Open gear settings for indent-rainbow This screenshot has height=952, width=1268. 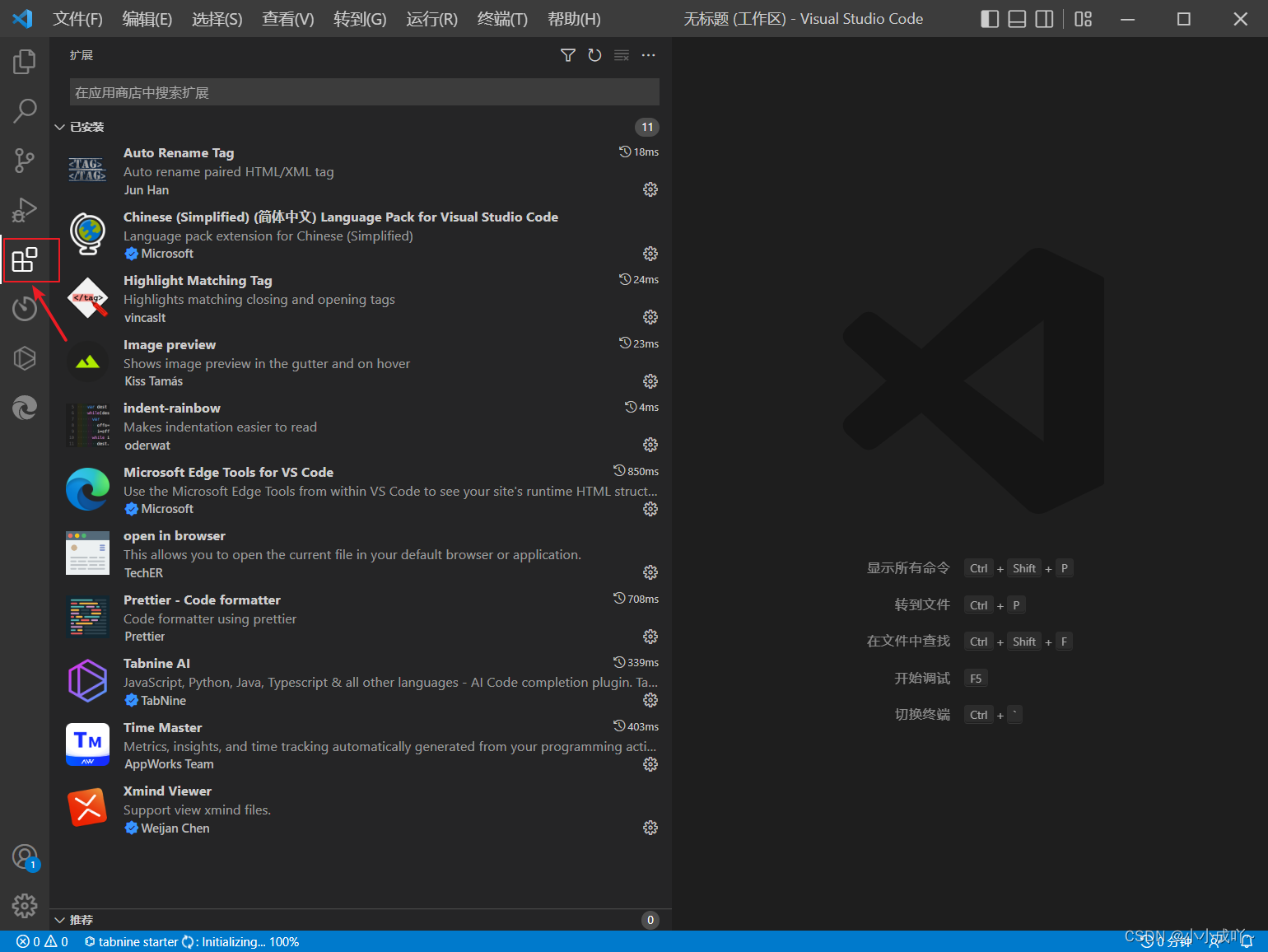pyautogui.click(x=650, y=445)
